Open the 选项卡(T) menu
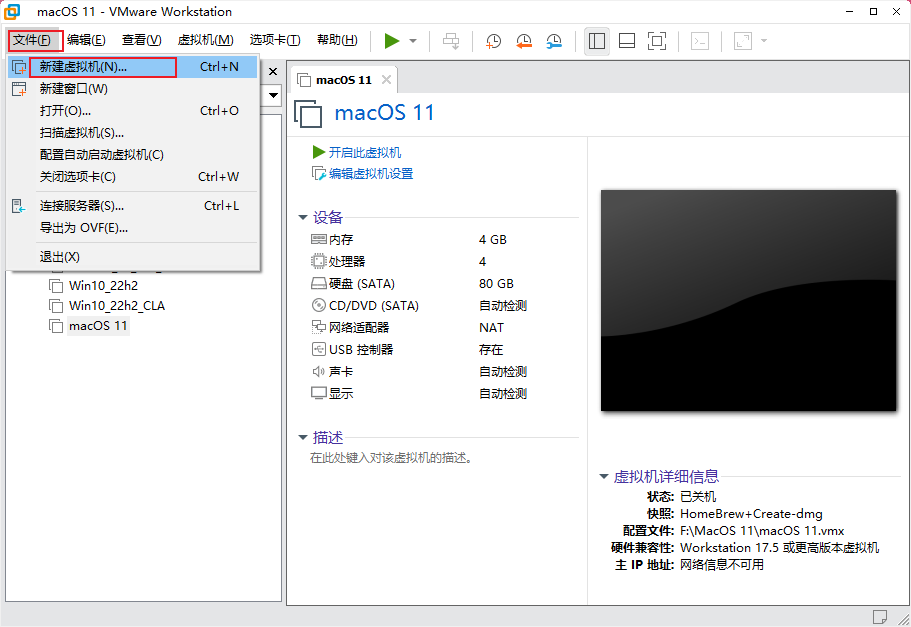 275,40
